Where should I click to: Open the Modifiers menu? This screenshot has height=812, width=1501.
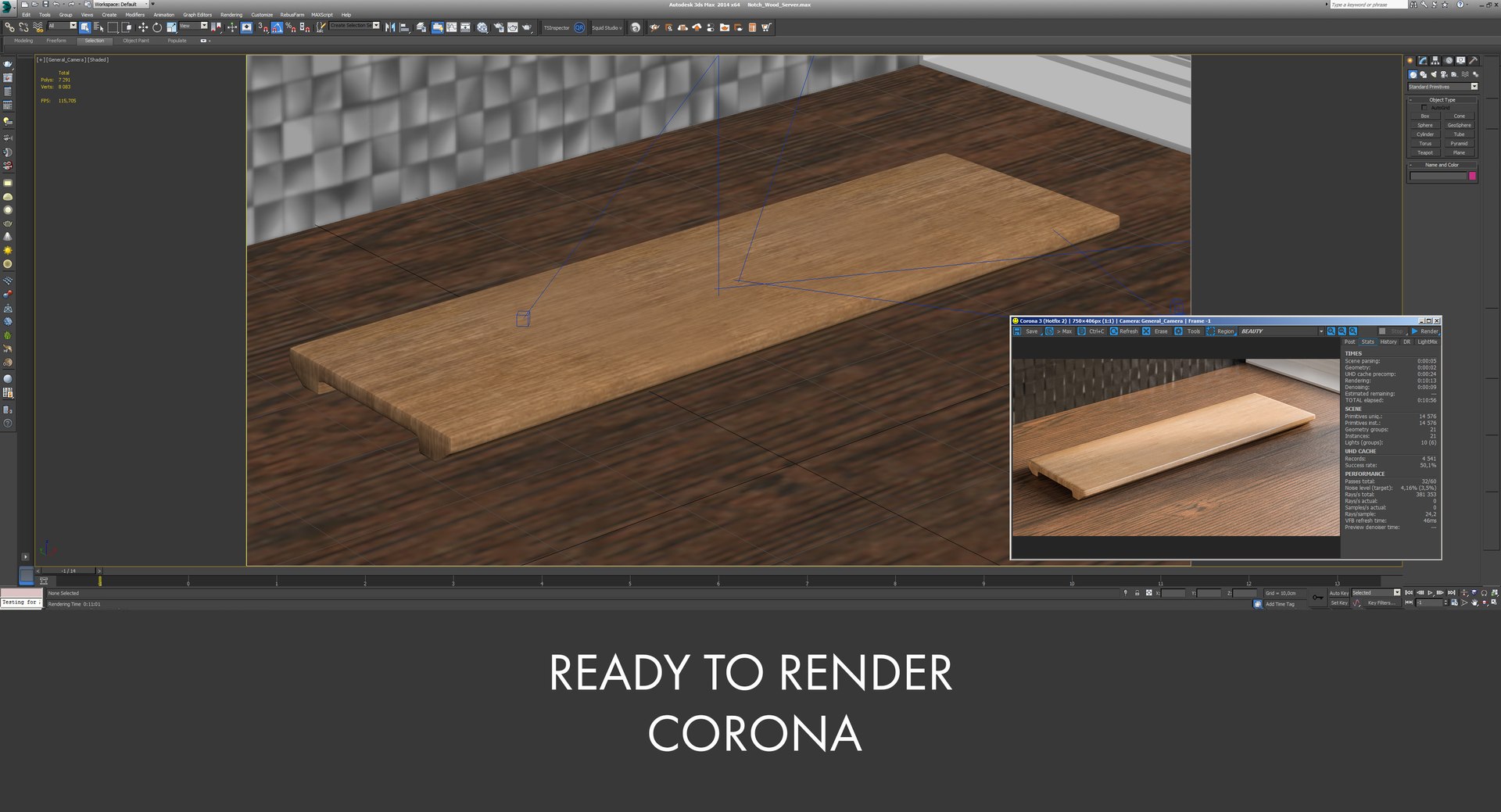pos(134,15)
